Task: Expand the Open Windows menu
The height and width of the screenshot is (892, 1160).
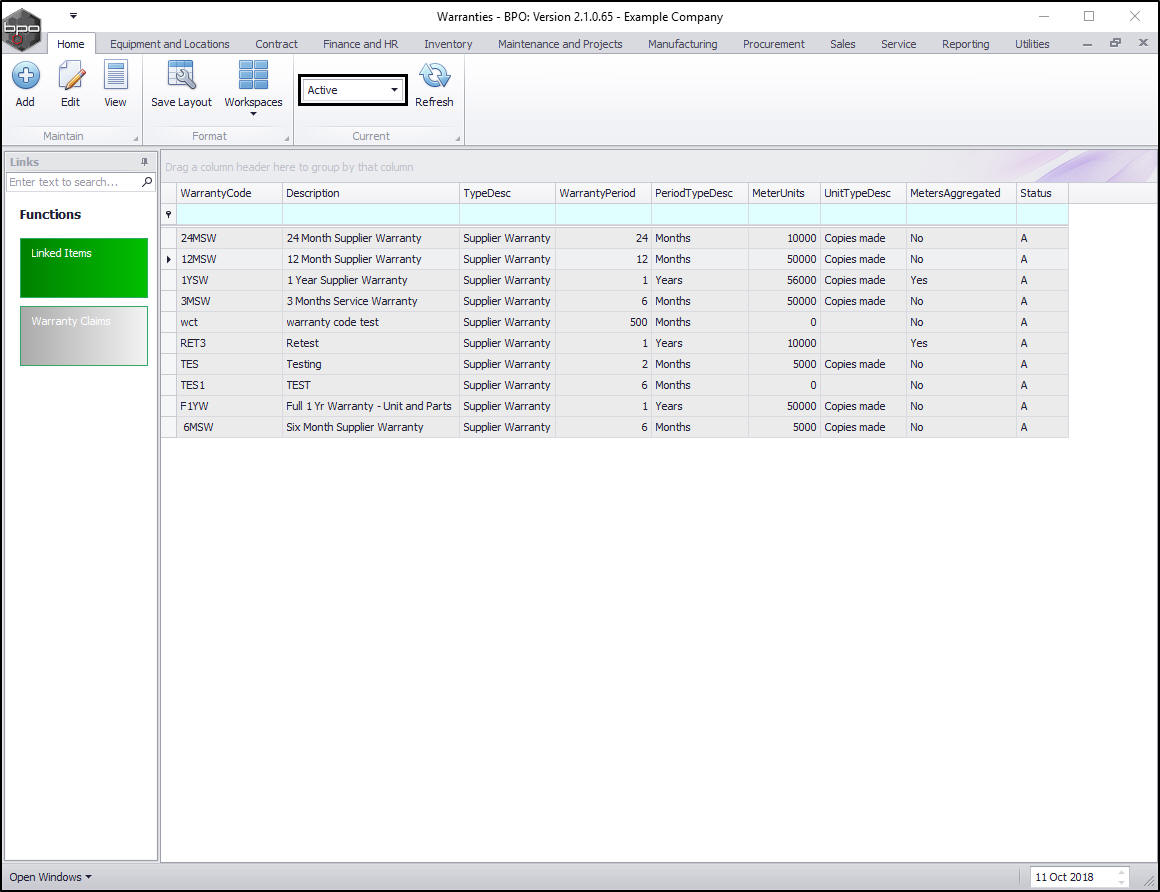Action: coord(50,876)
